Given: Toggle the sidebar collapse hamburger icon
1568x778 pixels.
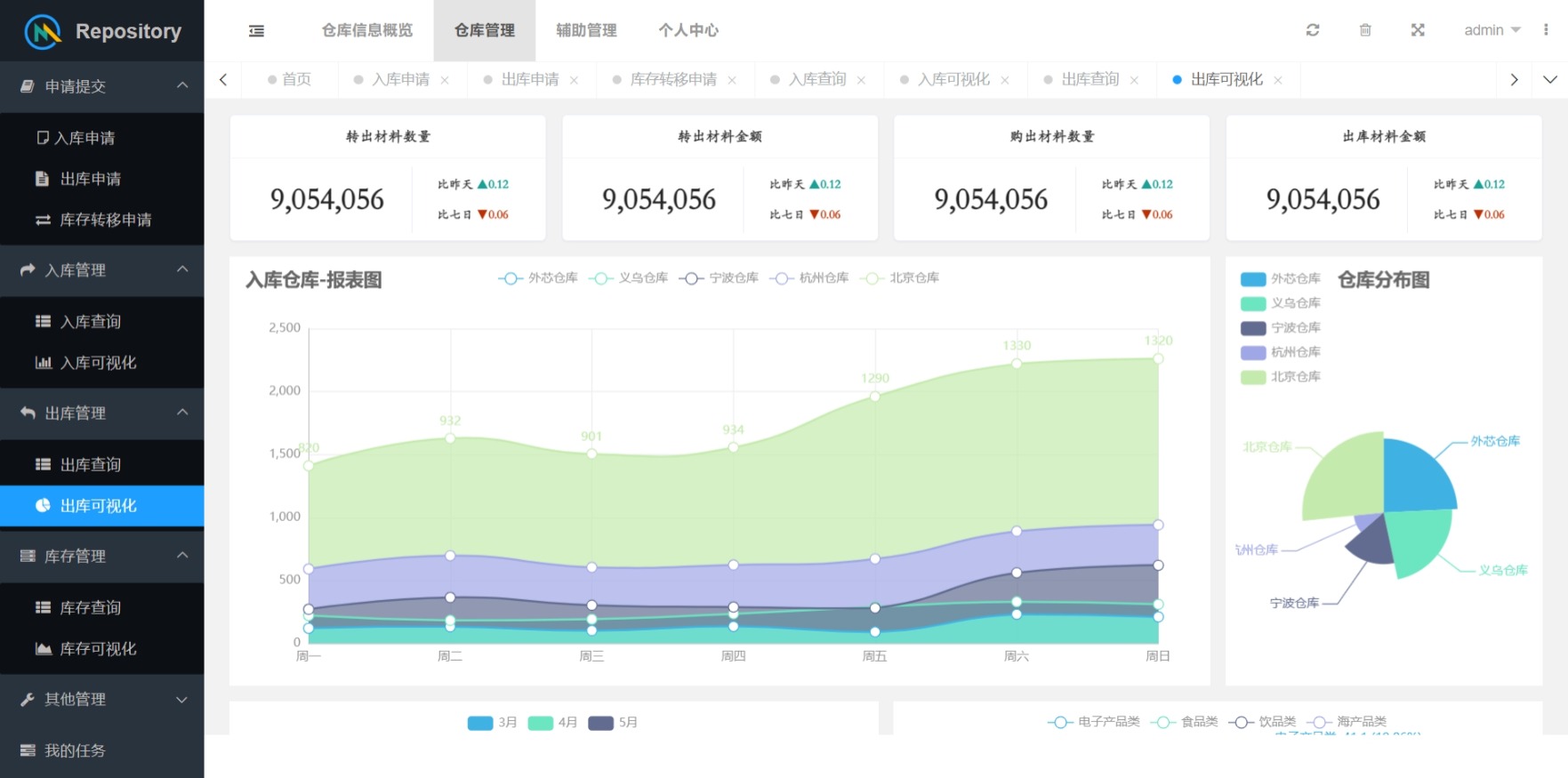Looking at the screenshot, I should [x=256, y=31].
